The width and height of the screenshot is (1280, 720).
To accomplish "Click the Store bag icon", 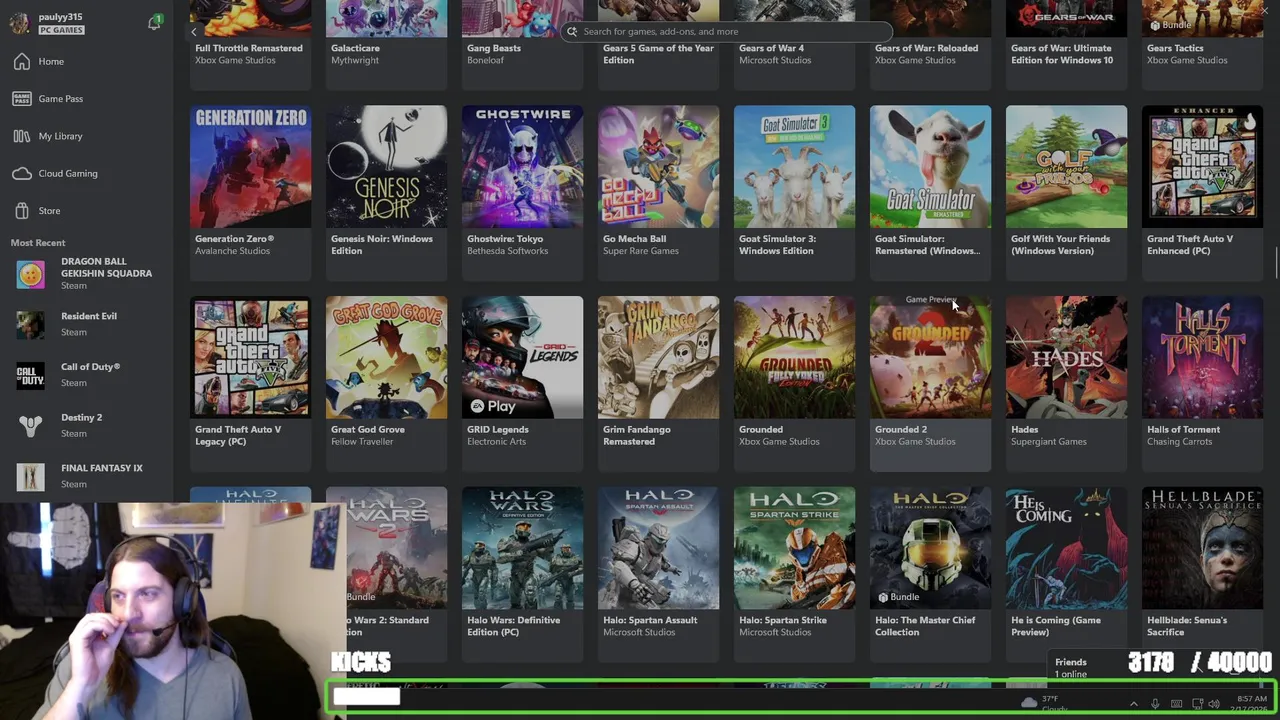I will pyautogui.click(x=22, y=211).
